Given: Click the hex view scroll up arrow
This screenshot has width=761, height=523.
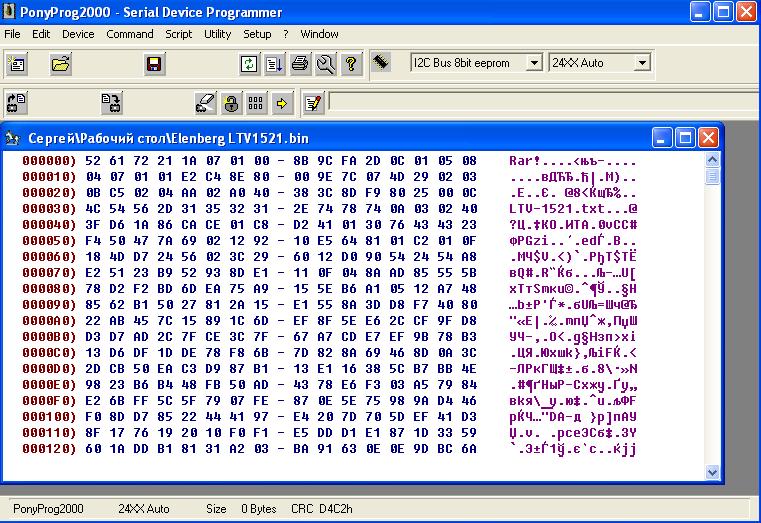Looking at the screenshot, I should tap(712, 160).
